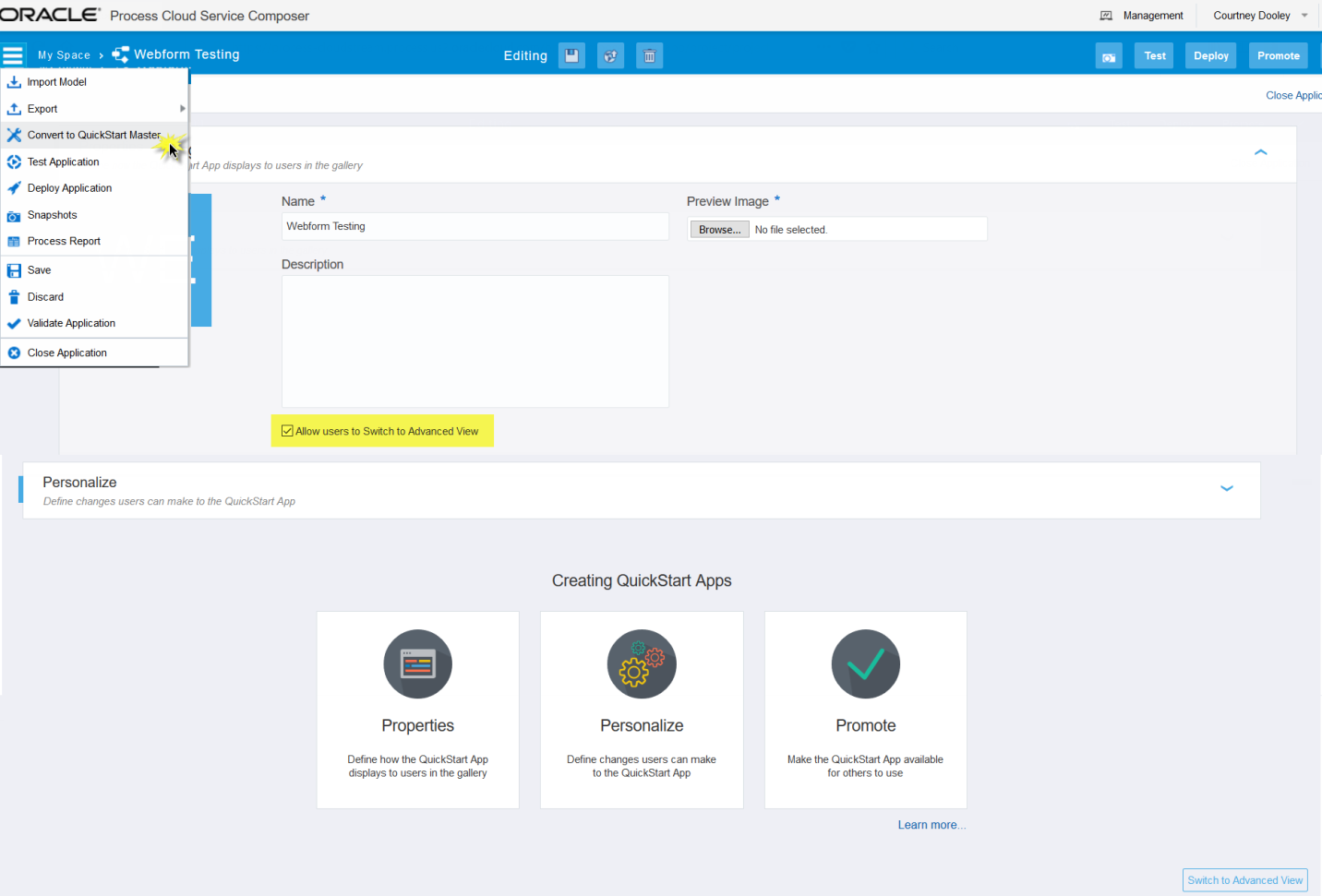Click Switch to Advanced View button
Viewport: 1322px width, 896px height.
(1244, 880)
